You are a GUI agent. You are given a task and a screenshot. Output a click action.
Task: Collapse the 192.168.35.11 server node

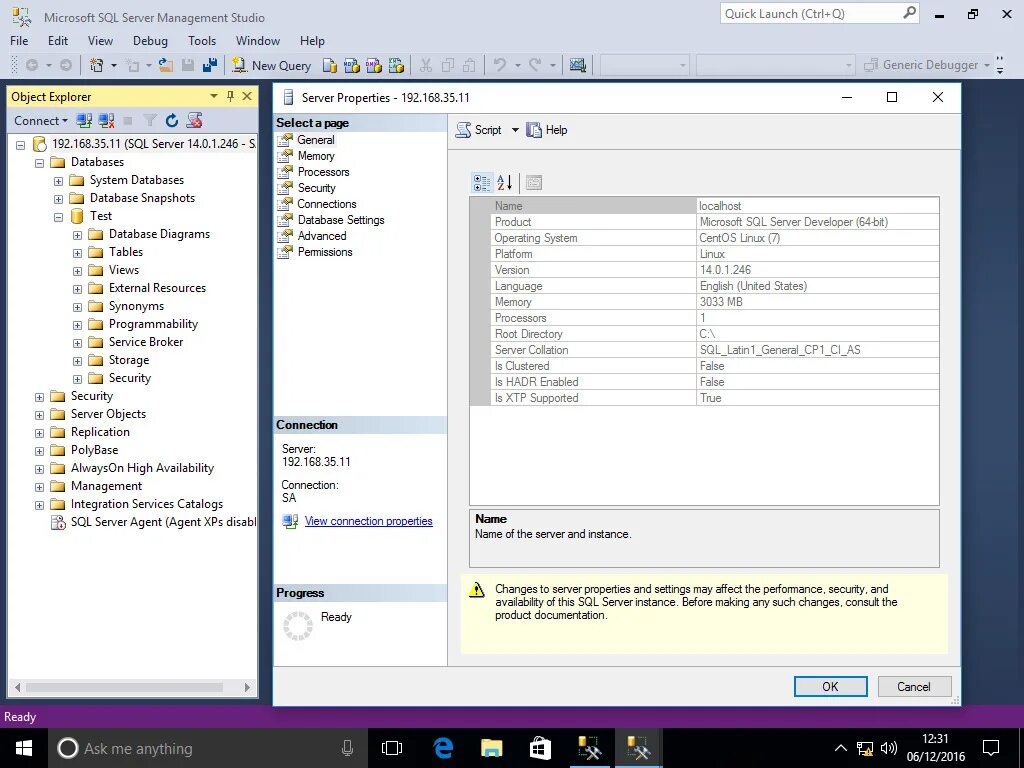click(21, 145)
